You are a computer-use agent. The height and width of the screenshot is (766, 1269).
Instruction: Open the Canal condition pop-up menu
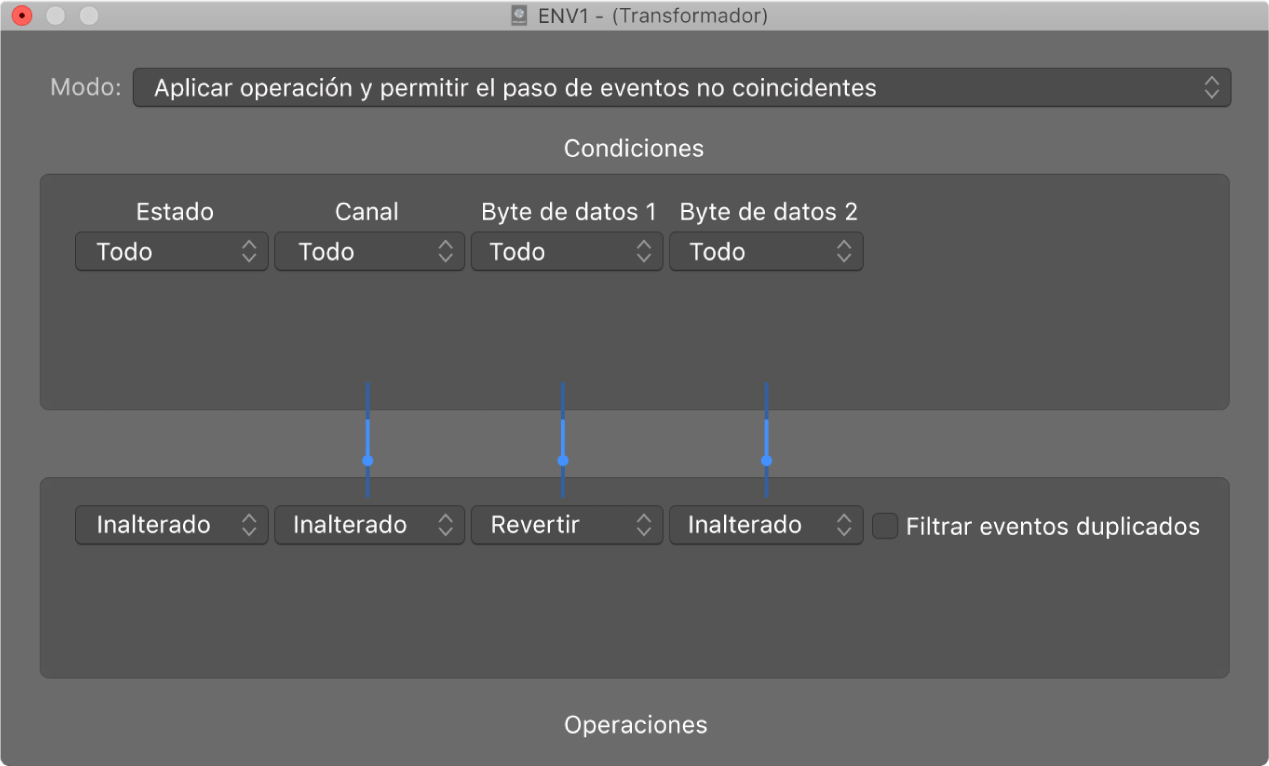point(370,252)
